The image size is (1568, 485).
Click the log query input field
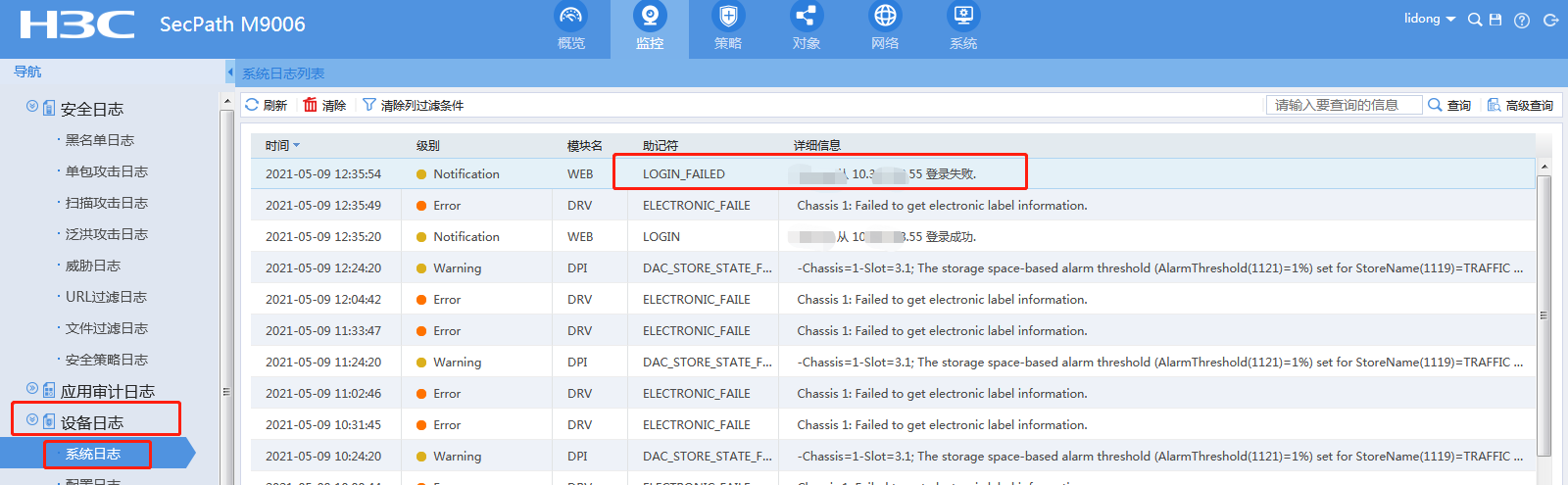(1343, 105)
